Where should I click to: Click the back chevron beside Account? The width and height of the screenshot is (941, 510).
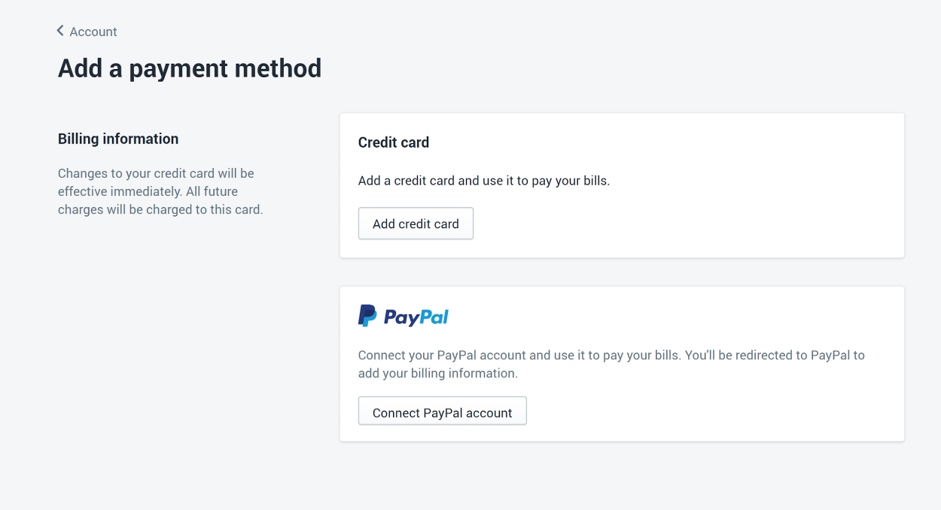click(x=60, y=31)
